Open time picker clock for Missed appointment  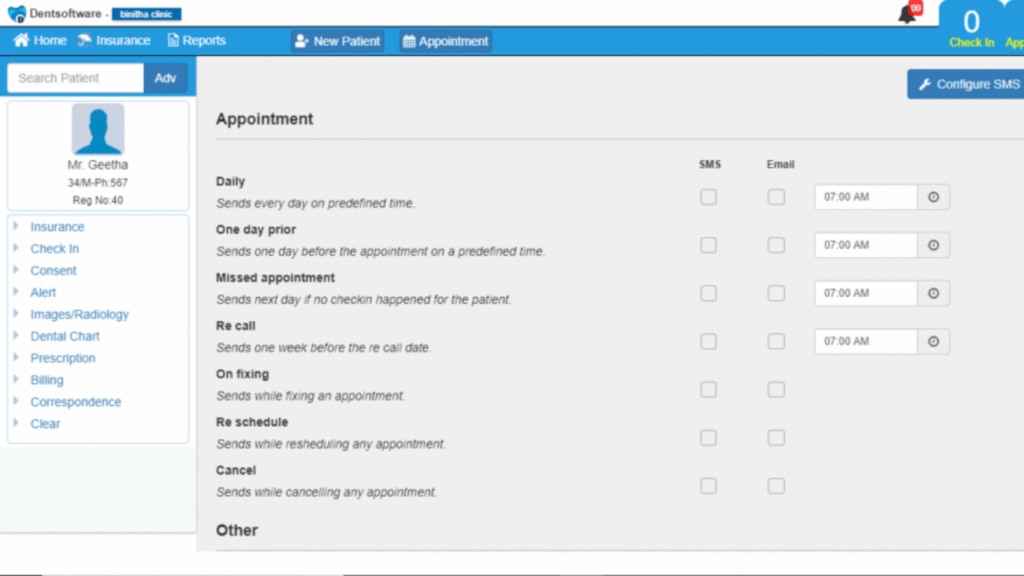pos(933,293)
